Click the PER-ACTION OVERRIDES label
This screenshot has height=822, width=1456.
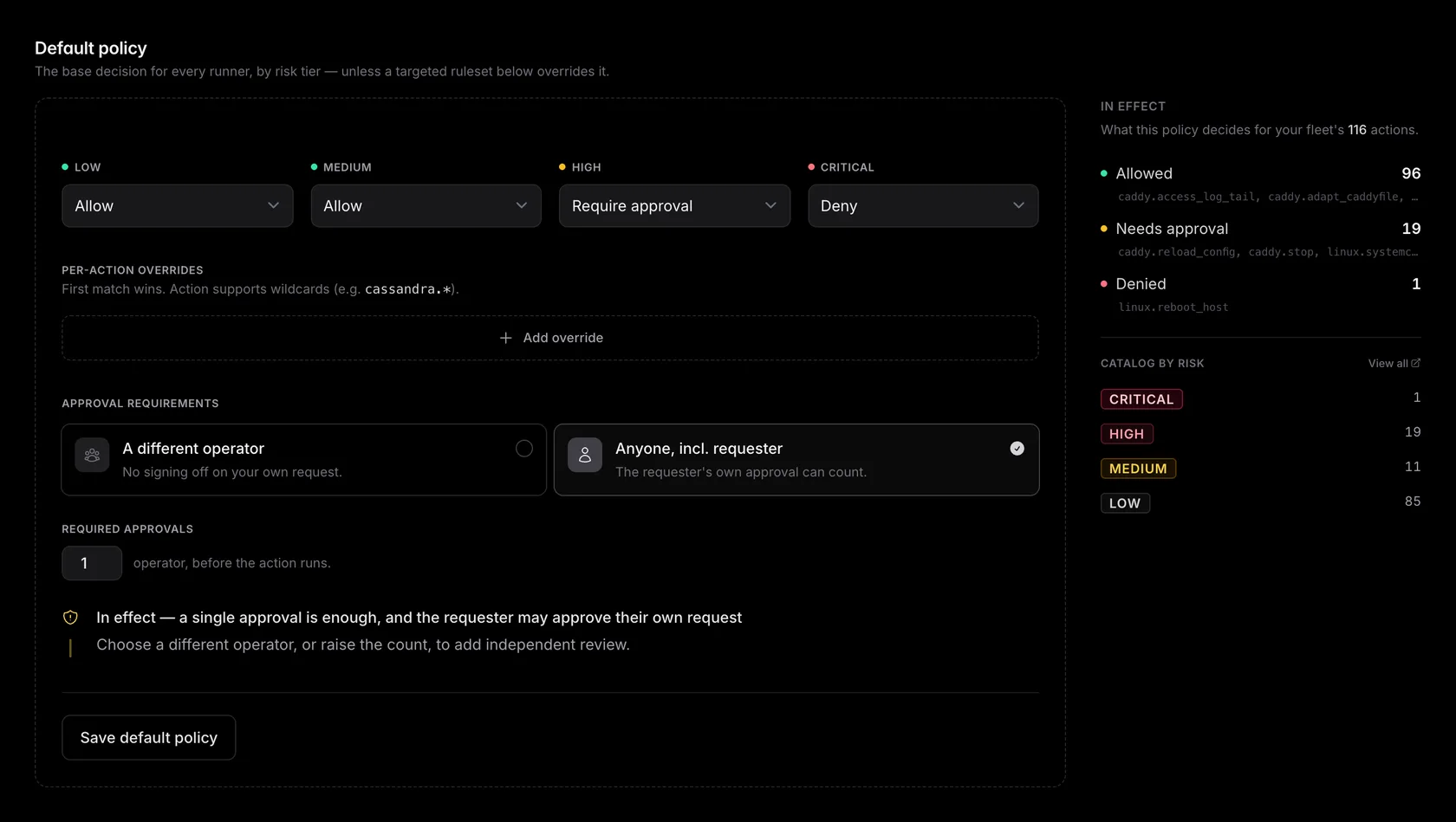(133, 270)
